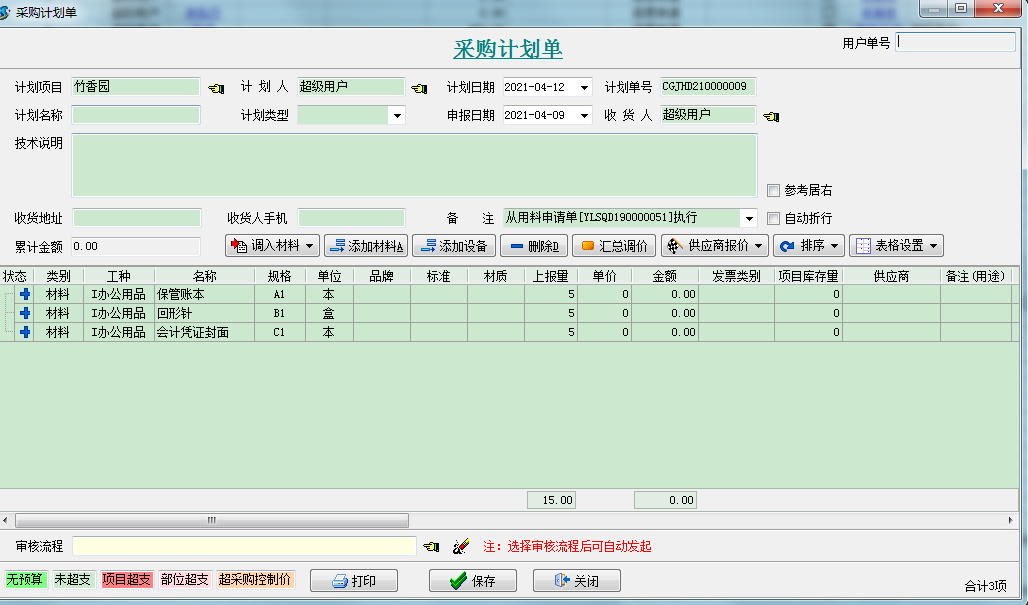This screenshot has width=1028, height=605.
Task: Enable the 自动折行 checkbox
Action: pyautogui.click(x=773, y=217)
